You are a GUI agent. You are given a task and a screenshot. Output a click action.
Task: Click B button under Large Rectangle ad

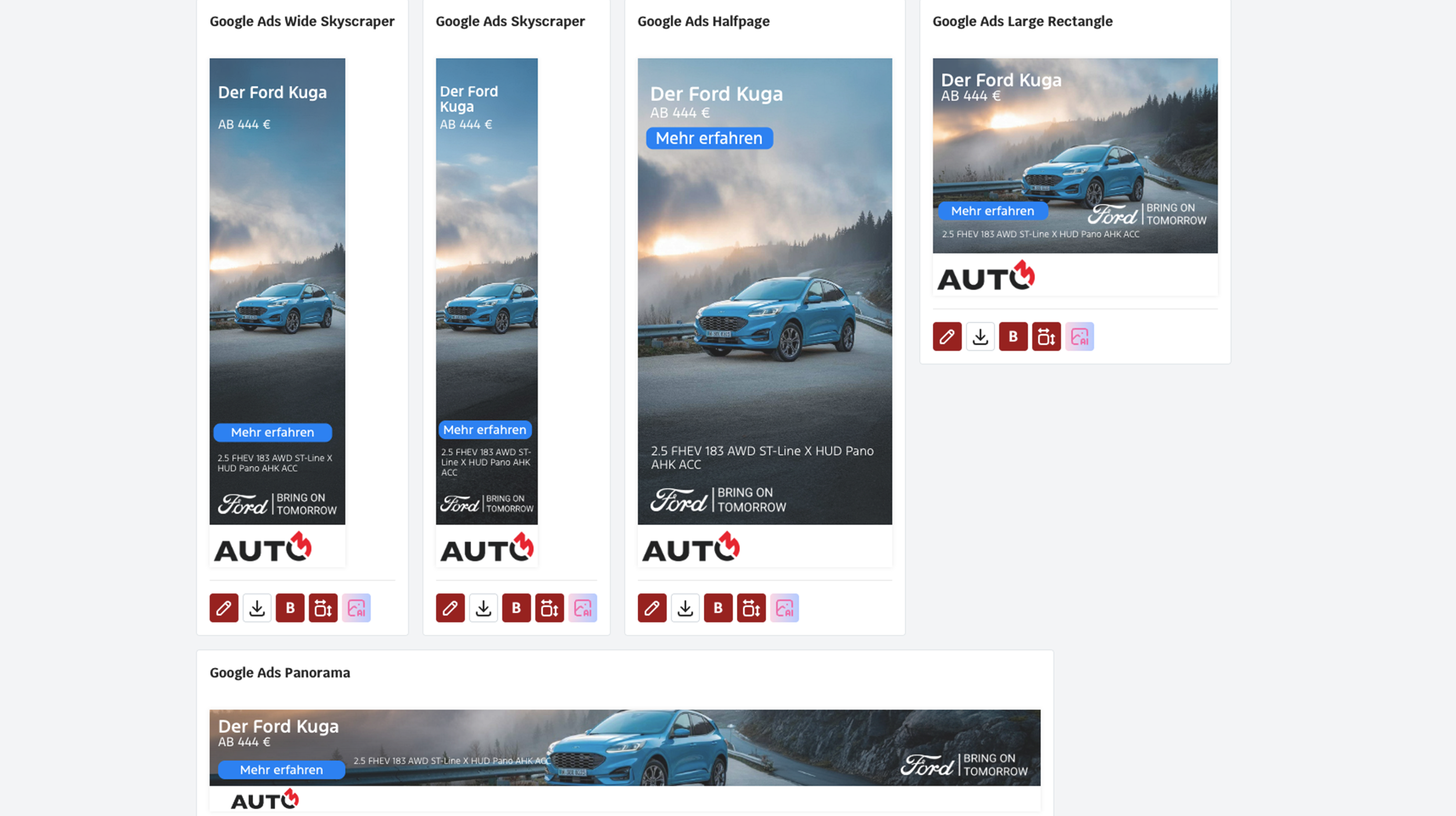pos(1013,336)
